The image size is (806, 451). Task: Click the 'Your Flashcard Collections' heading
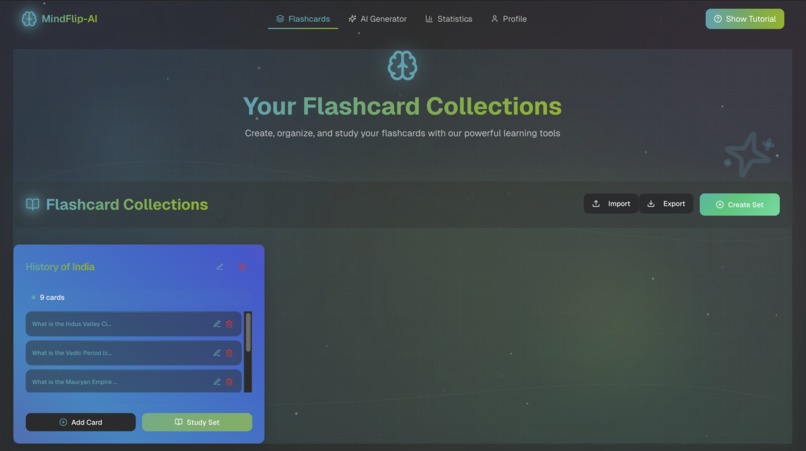point(402,106)
